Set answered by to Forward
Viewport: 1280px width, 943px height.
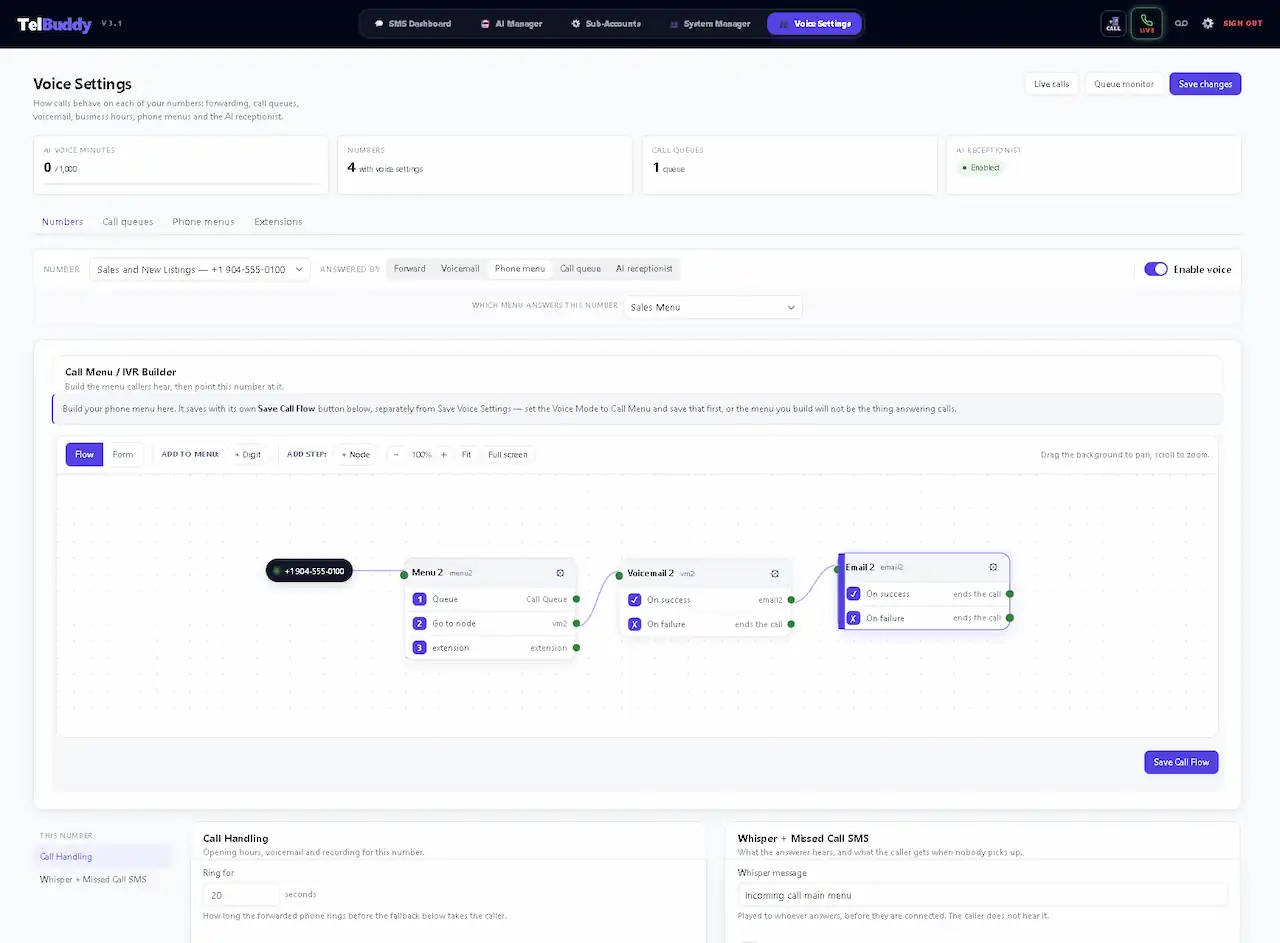pos(410,269)
